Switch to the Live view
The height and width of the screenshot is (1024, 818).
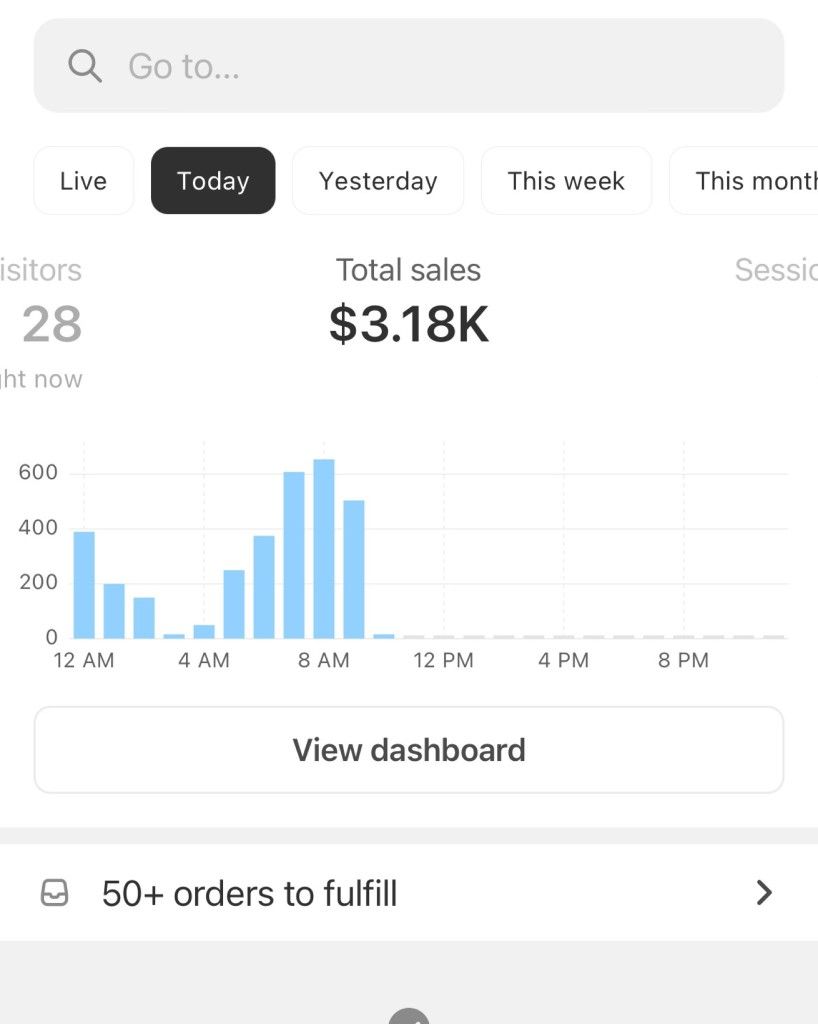coord(83,180)
